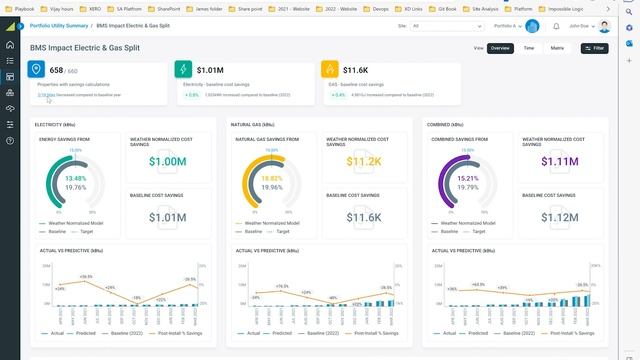Image resolution: width=640 pixels, height=360 pixels.
Task: Open the Filter button
Action: tap(594, 48)
